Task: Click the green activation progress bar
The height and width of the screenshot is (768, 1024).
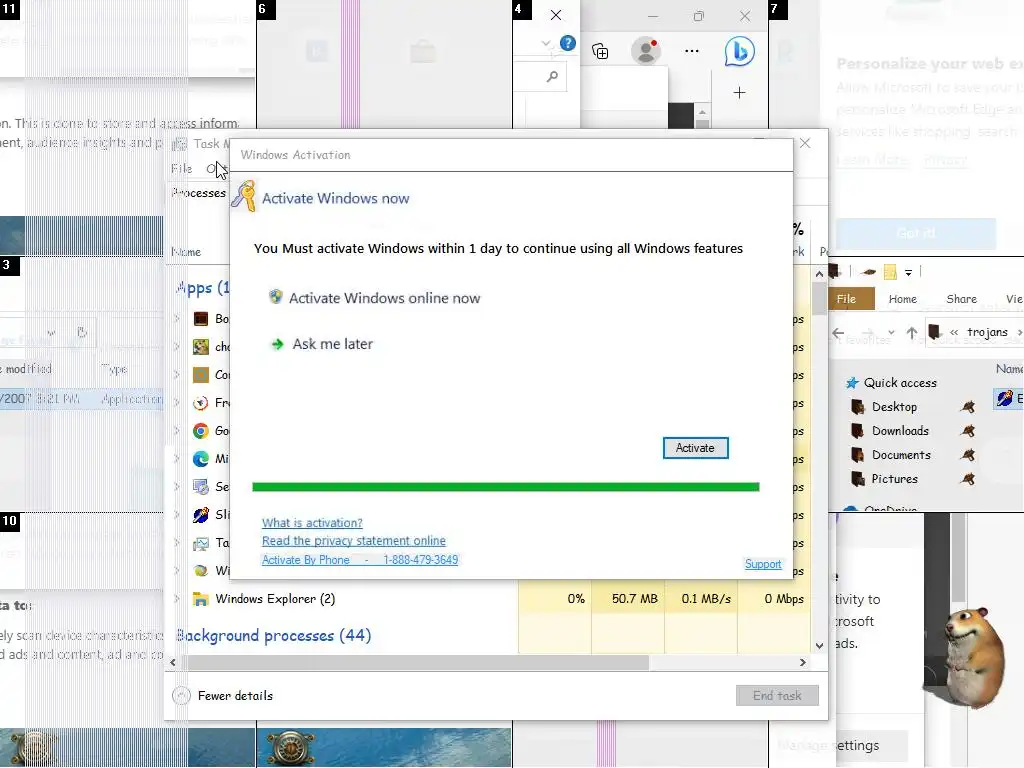Action: pyautogui.click(x=505, y=487)
